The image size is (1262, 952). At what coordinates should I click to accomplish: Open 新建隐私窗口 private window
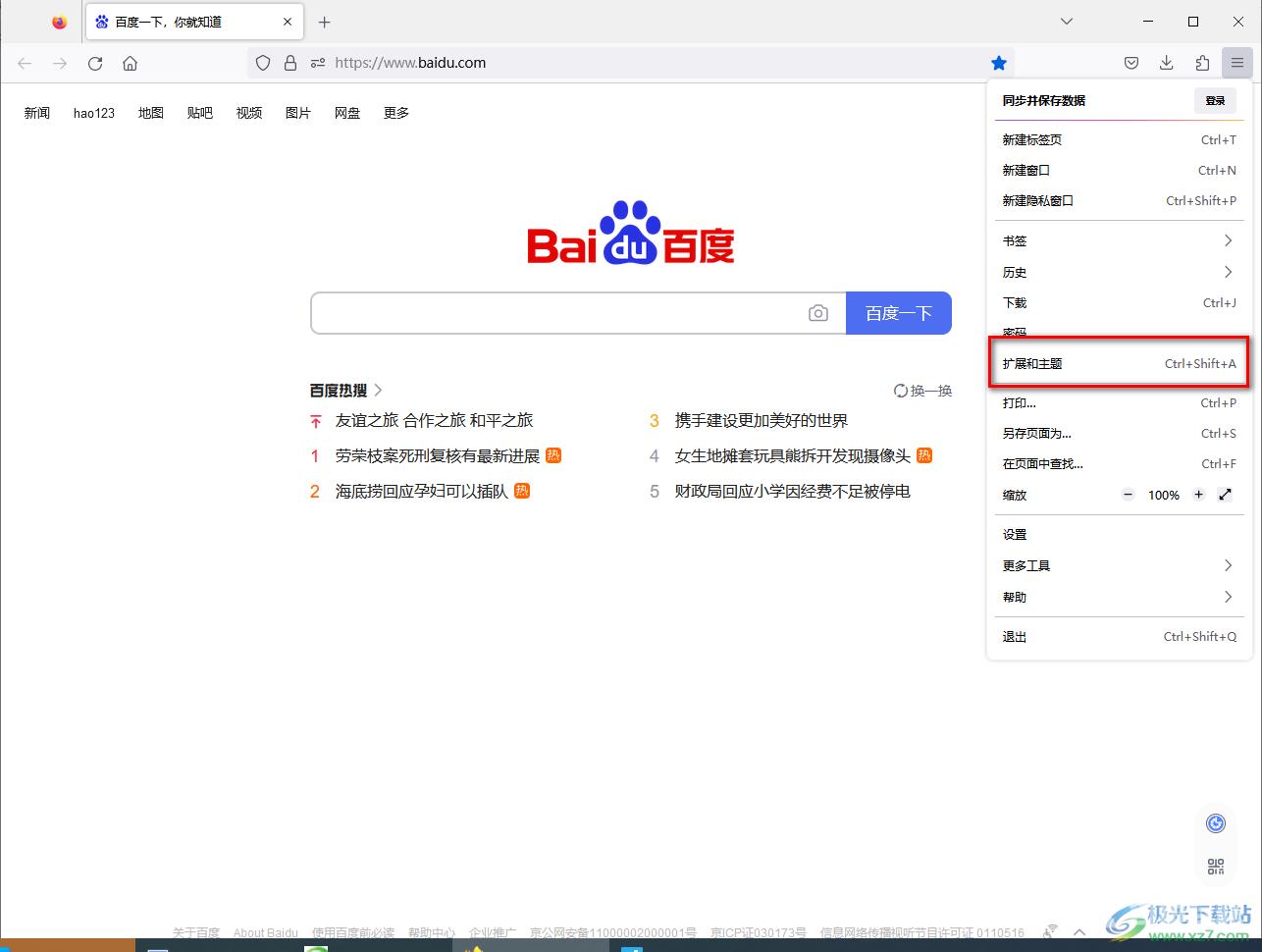pyautogui.click(x=1119, y=200)
